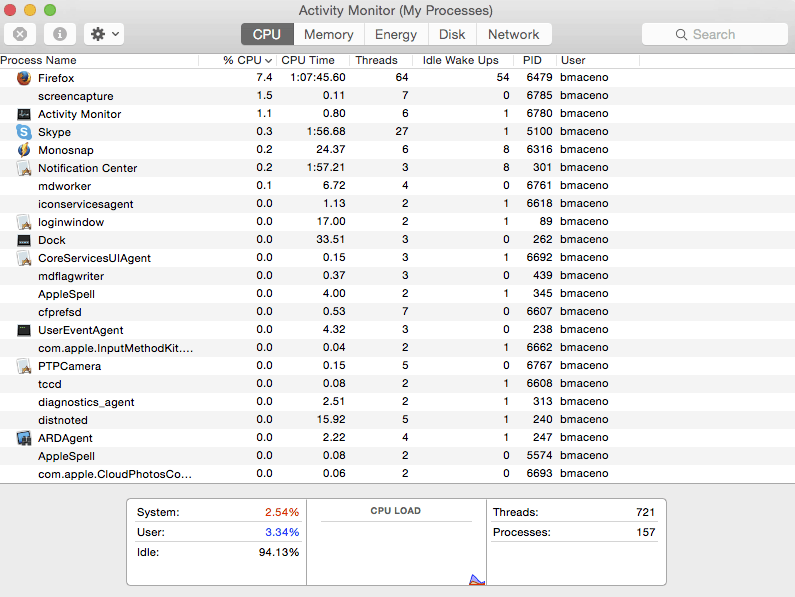Select the Skype process icon
The height and width of the screenshot is (597, 795).
[24, 132]
